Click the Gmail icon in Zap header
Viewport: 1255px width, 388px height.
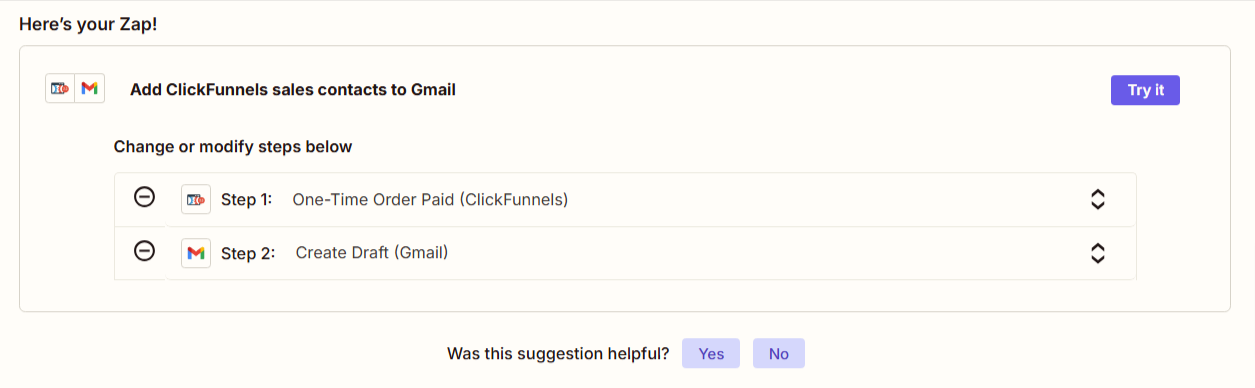tap(90, 89)
